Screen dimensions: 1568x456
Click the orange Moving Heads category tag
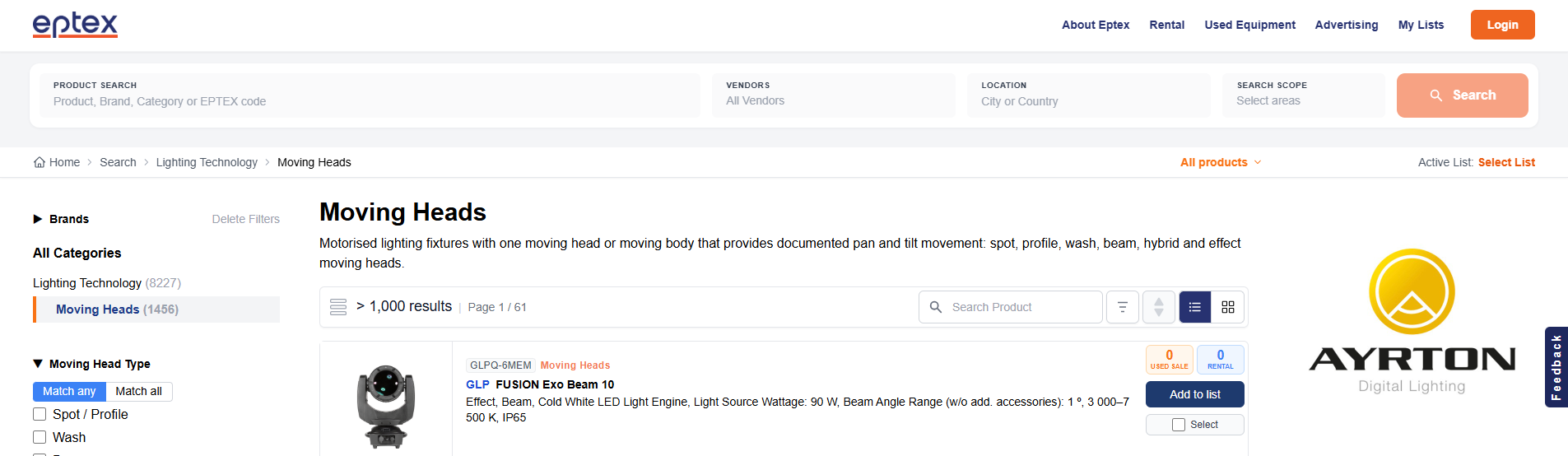coord(575,365)
